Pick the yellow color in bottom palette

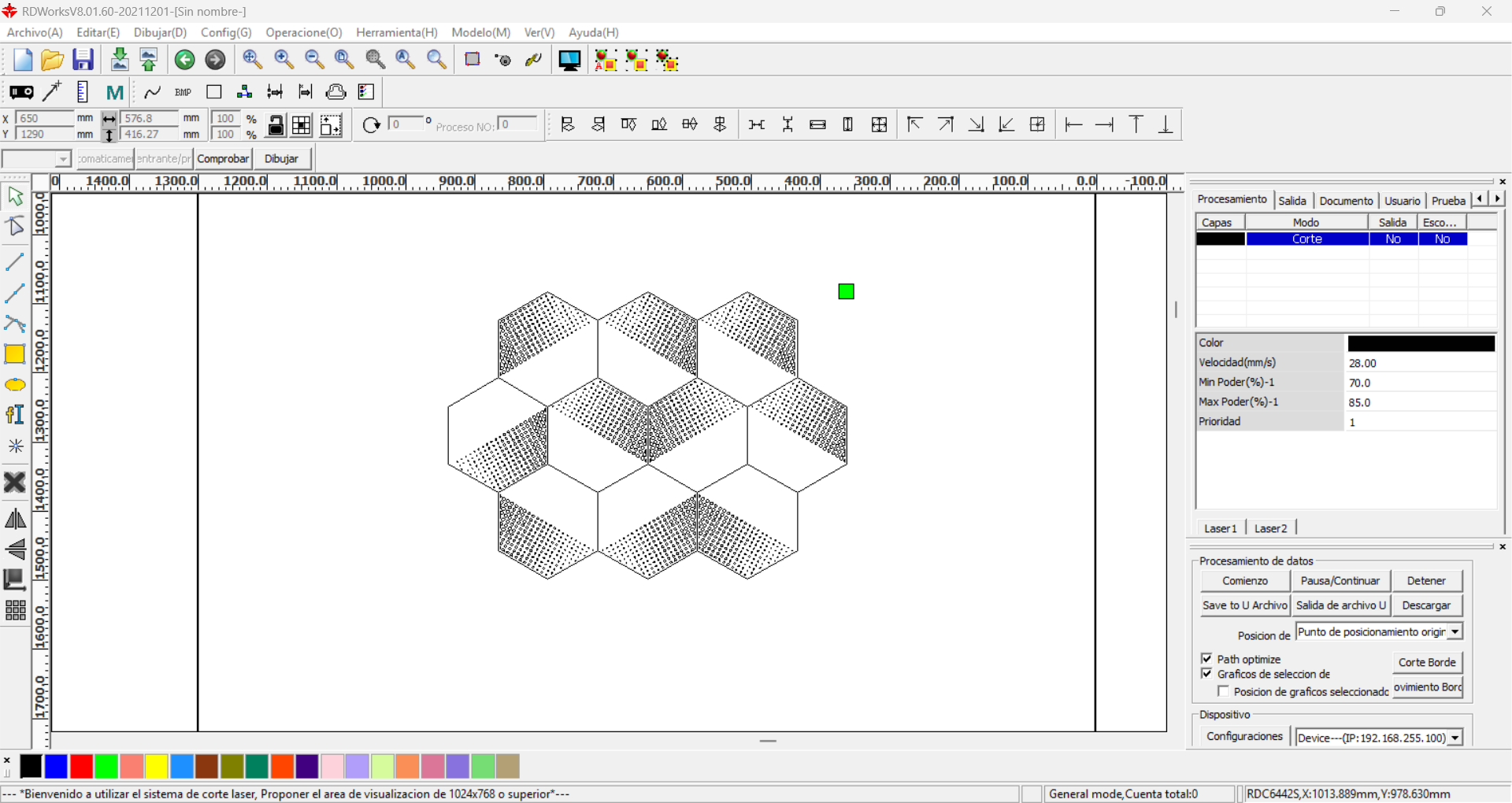pos(157,766)
